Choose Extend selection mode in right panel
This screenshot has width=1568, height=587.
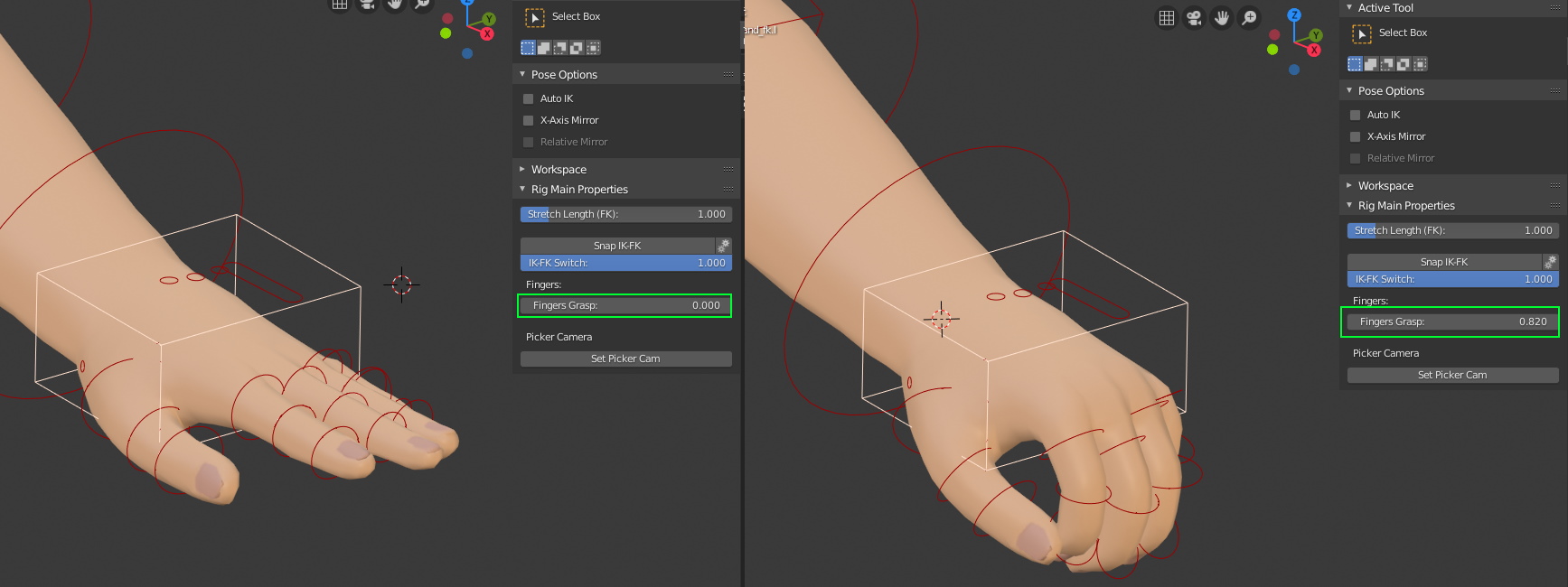click(x=1371, y=64)
